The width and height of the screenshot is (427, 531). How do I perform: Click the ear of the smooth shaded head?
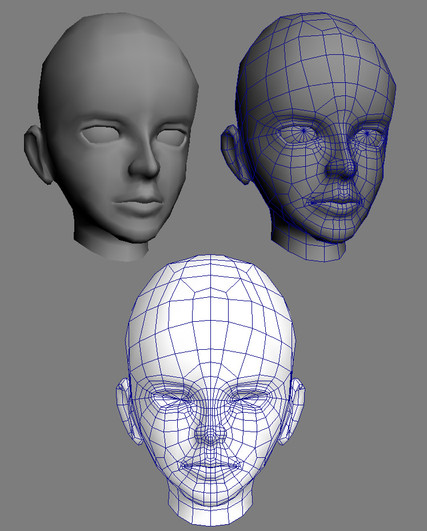click(x=37, y=154)
